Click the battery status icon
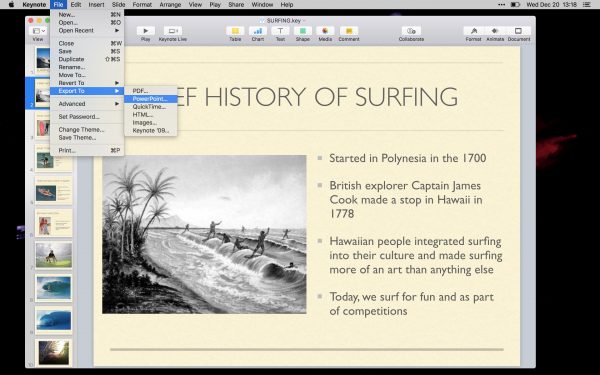 (x=515, y=5)
